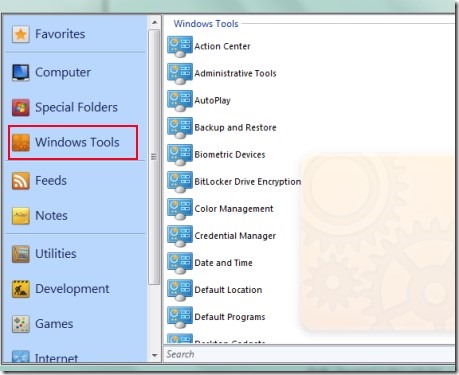This screenshot has width=459, height=375.
Task: Click the Special Folders icon
Action: click(21, 107)
